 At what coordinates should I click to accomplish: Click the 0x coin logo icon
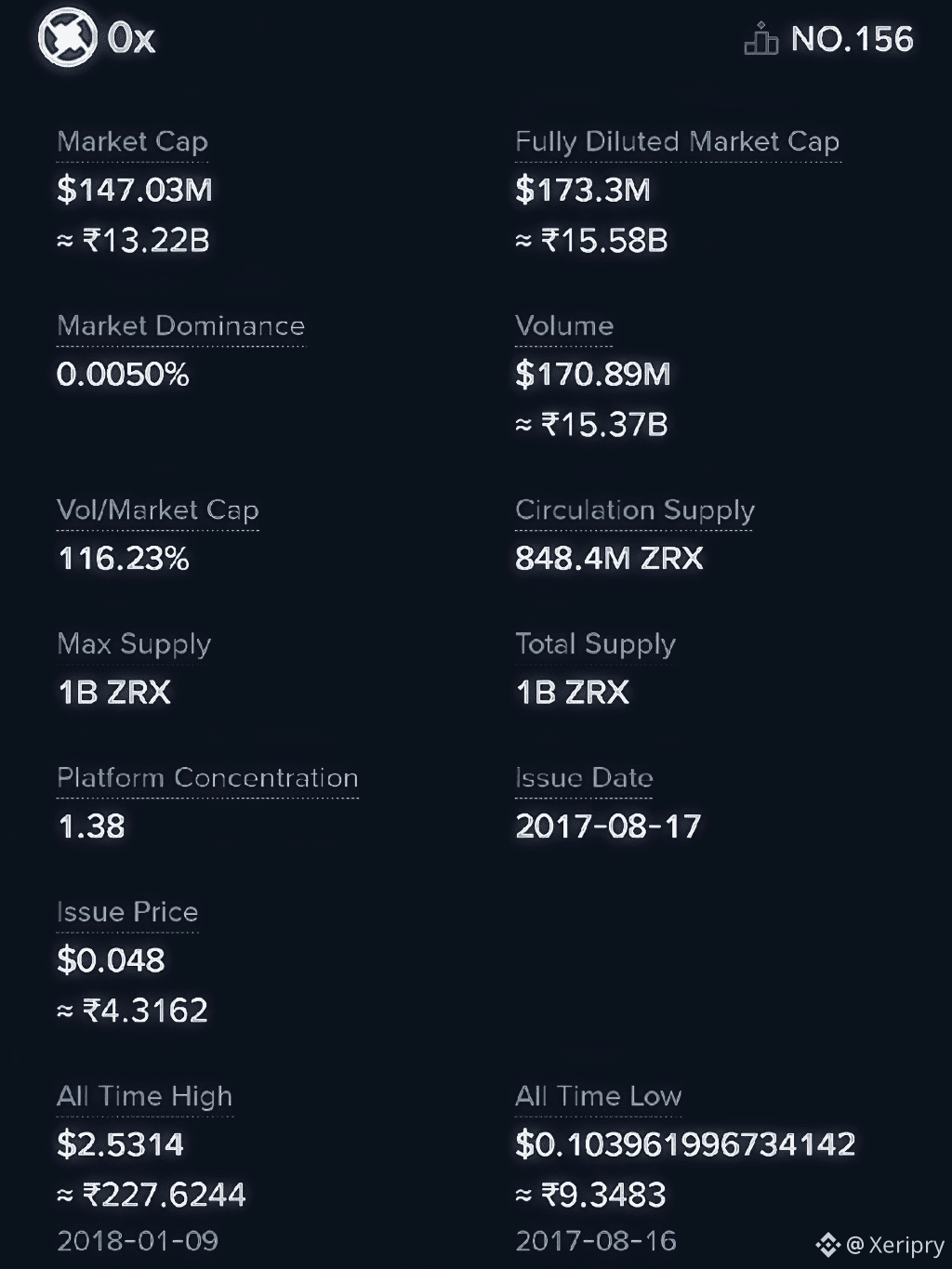coord(67,38)
